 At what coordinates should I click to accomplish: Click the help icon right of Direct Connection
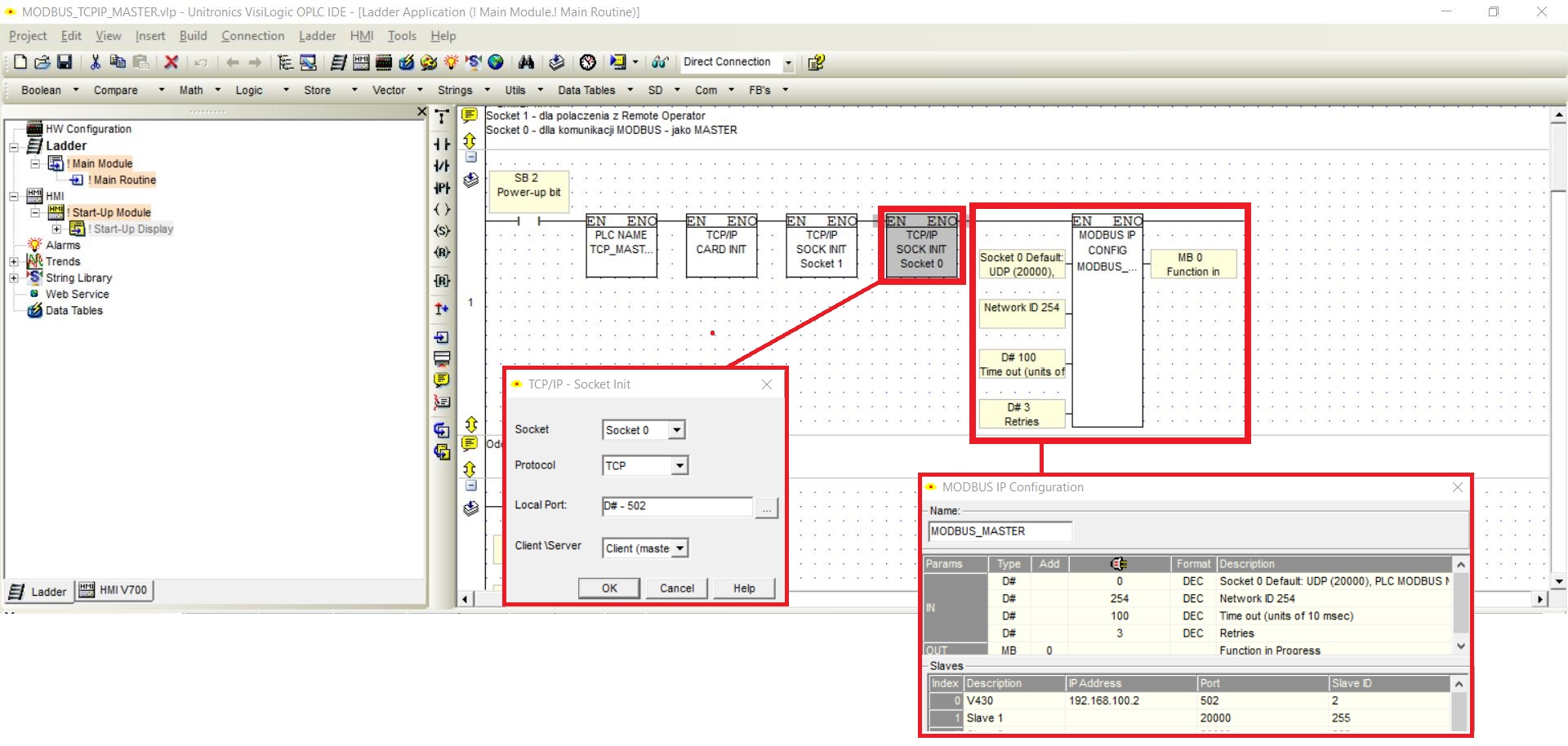click(815, 62)
